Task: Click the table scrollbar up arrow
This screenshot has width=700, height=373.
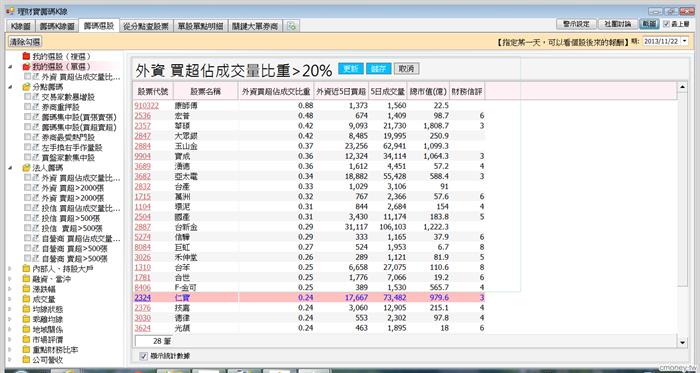Action: [683, 87]
